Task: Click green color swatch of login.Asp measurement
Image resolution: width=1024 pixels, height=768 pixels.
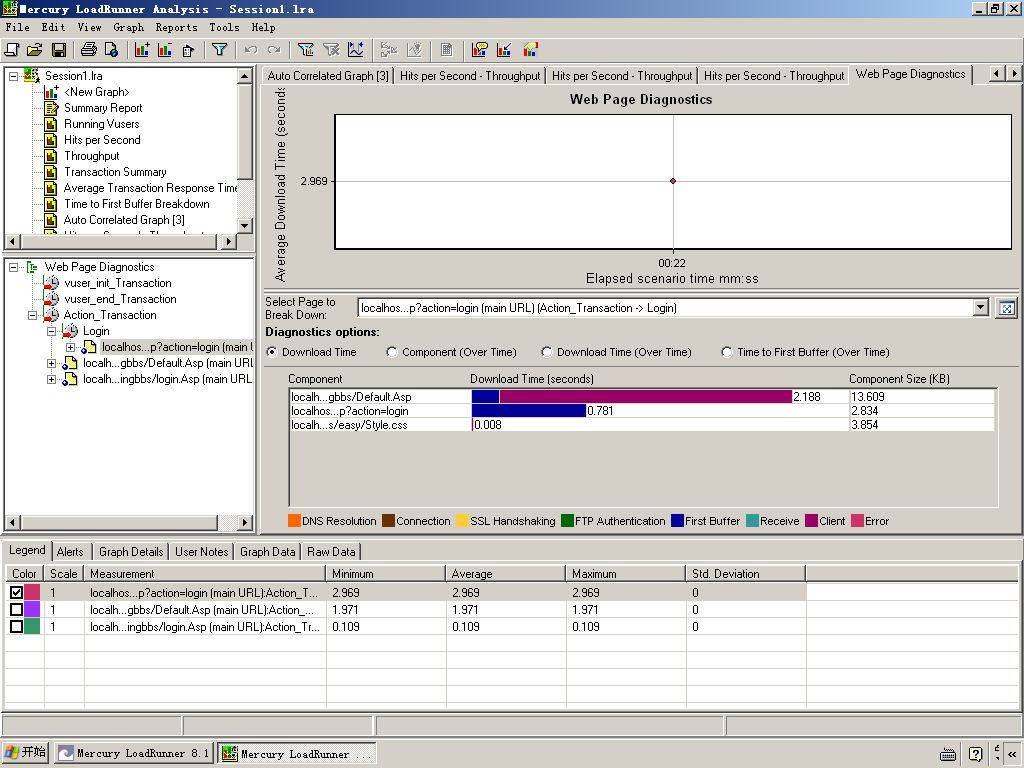Action: coord(33,626)
